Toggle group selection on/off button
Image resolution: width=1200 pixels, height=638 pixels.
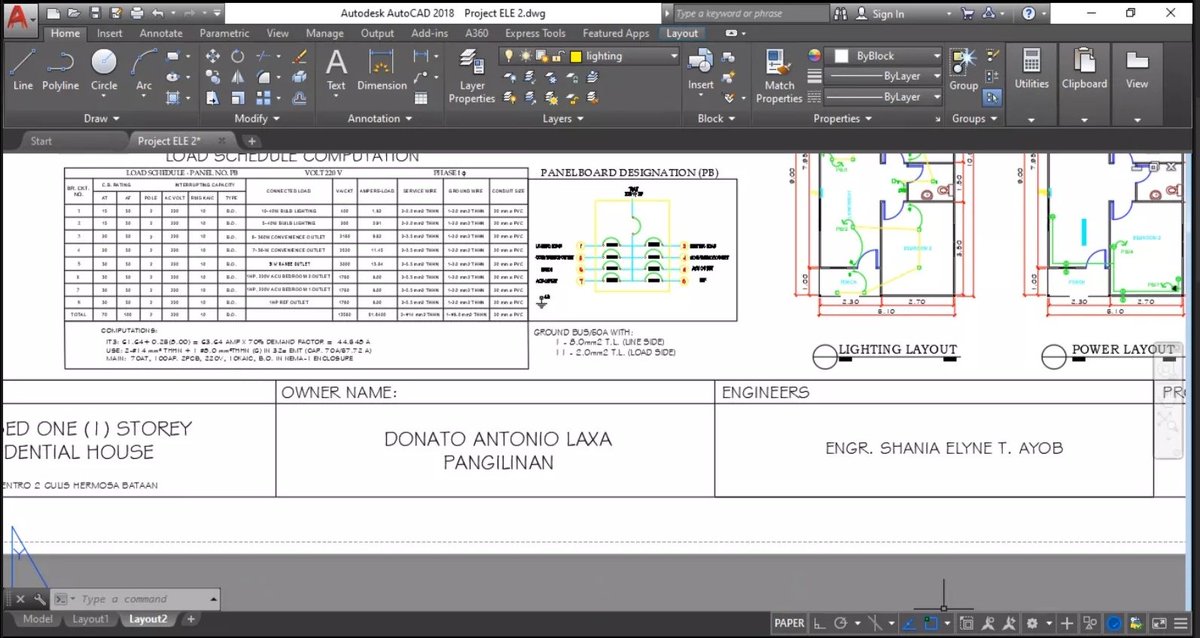point(991,97)
